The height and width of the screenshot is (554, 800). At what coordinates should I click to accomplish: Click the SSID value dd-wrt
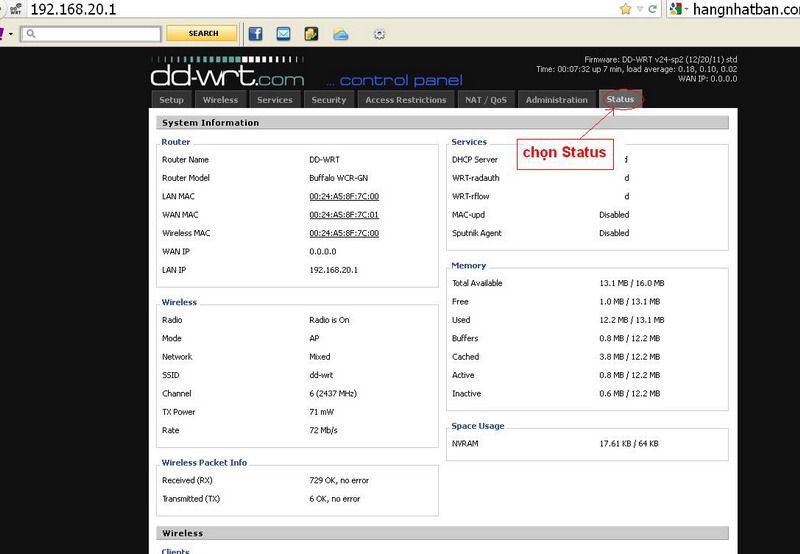point(321,375)
